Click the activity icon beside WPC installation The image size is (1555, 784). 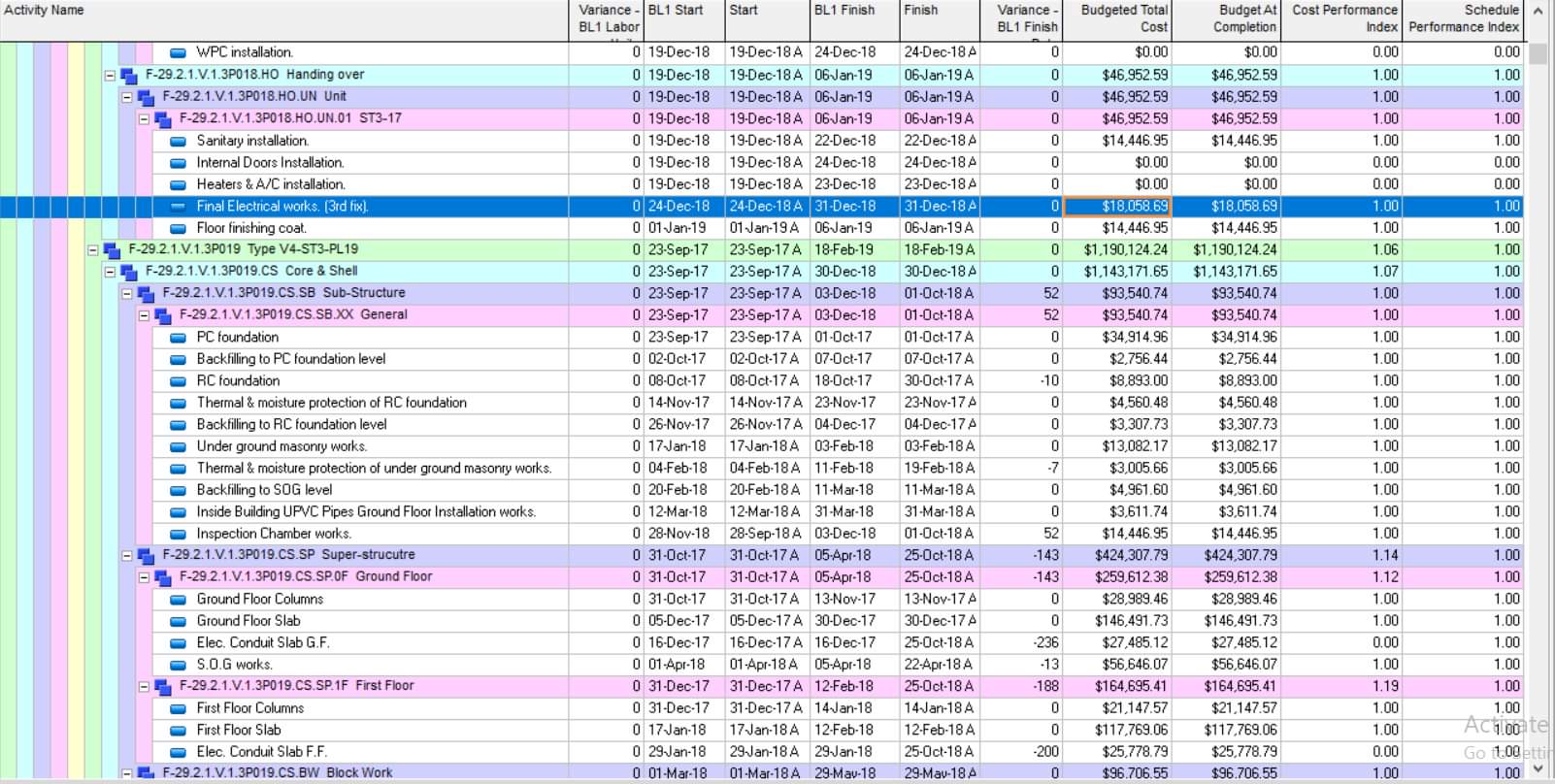pyautogui.click(x=178, y=52)
